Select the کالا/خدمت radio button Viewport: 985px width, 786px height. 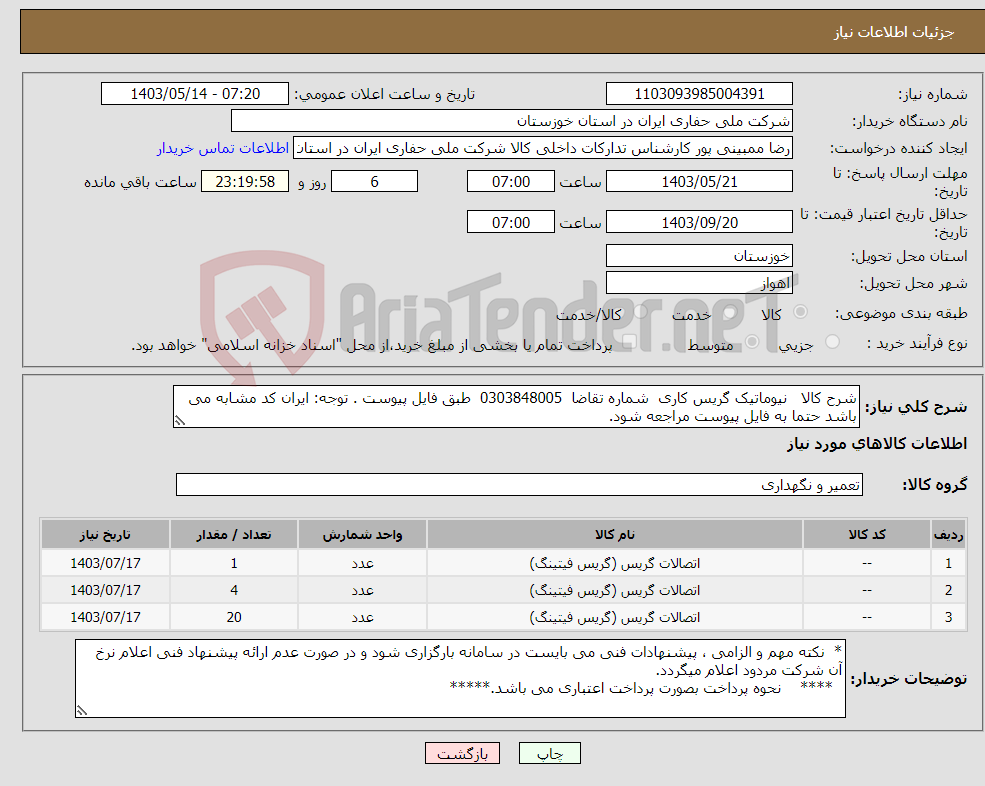pyautogui.click(x=640, y=312)
